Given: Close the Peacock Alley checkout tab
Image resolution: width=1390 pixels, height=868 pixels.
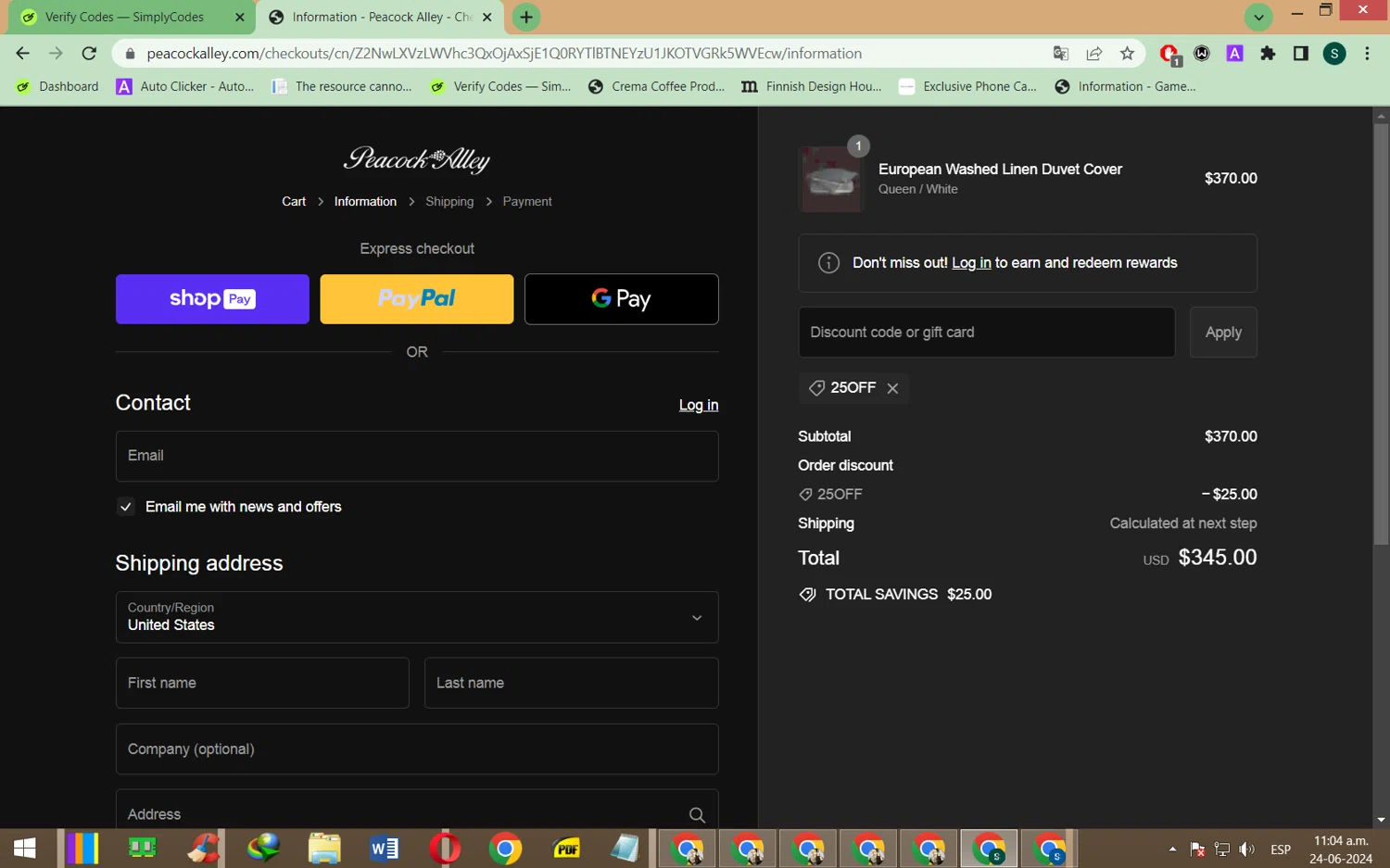Looking at the screenshot, I should tap(487, 17).
